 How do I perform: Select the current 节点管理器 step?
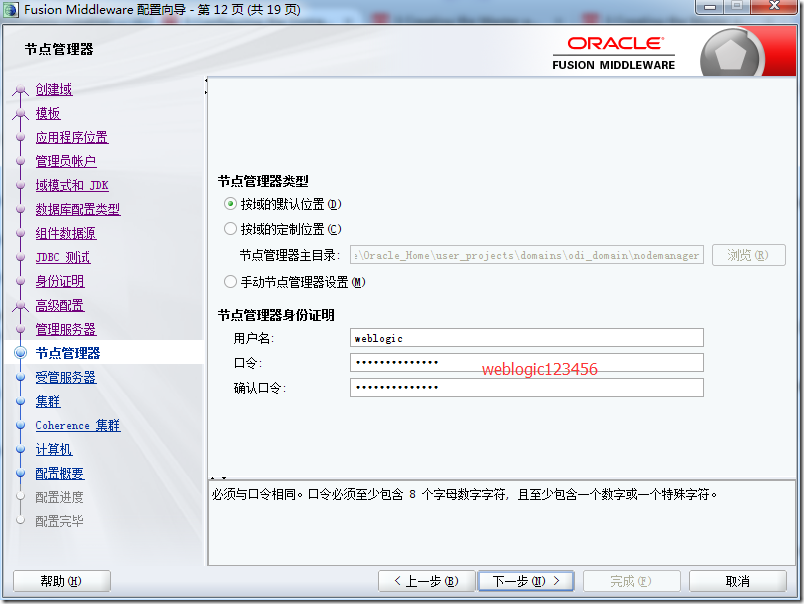coord(68,353)
